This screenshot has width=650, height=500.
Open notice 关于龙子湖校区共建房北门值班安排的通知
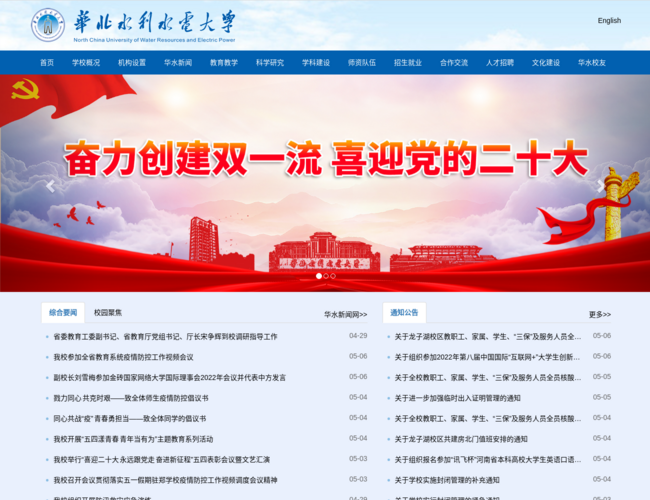tap(461, 439)
